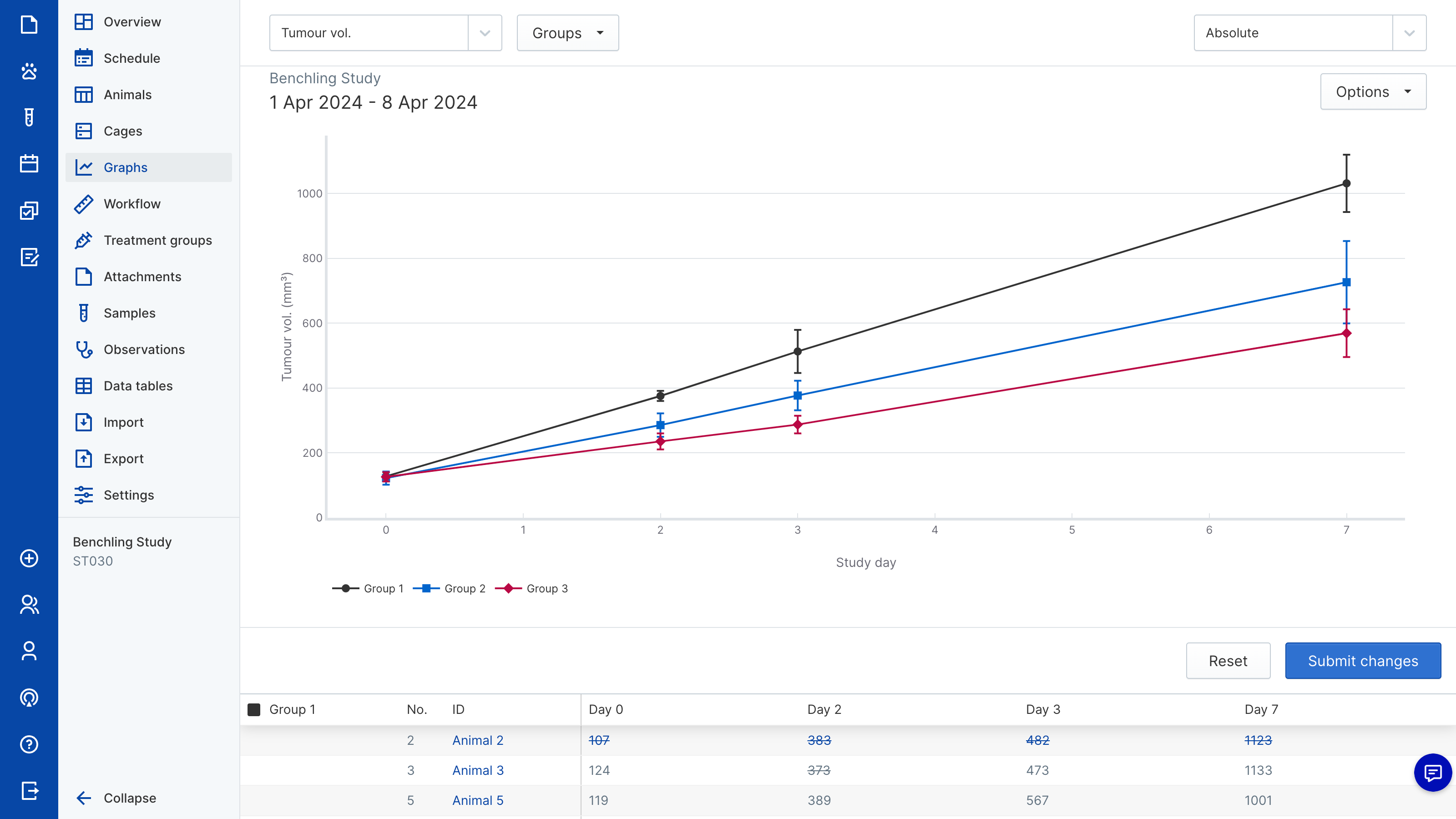The image size is (1456, 819).
Task: Open the Data tables menu item
Action: 138,386
